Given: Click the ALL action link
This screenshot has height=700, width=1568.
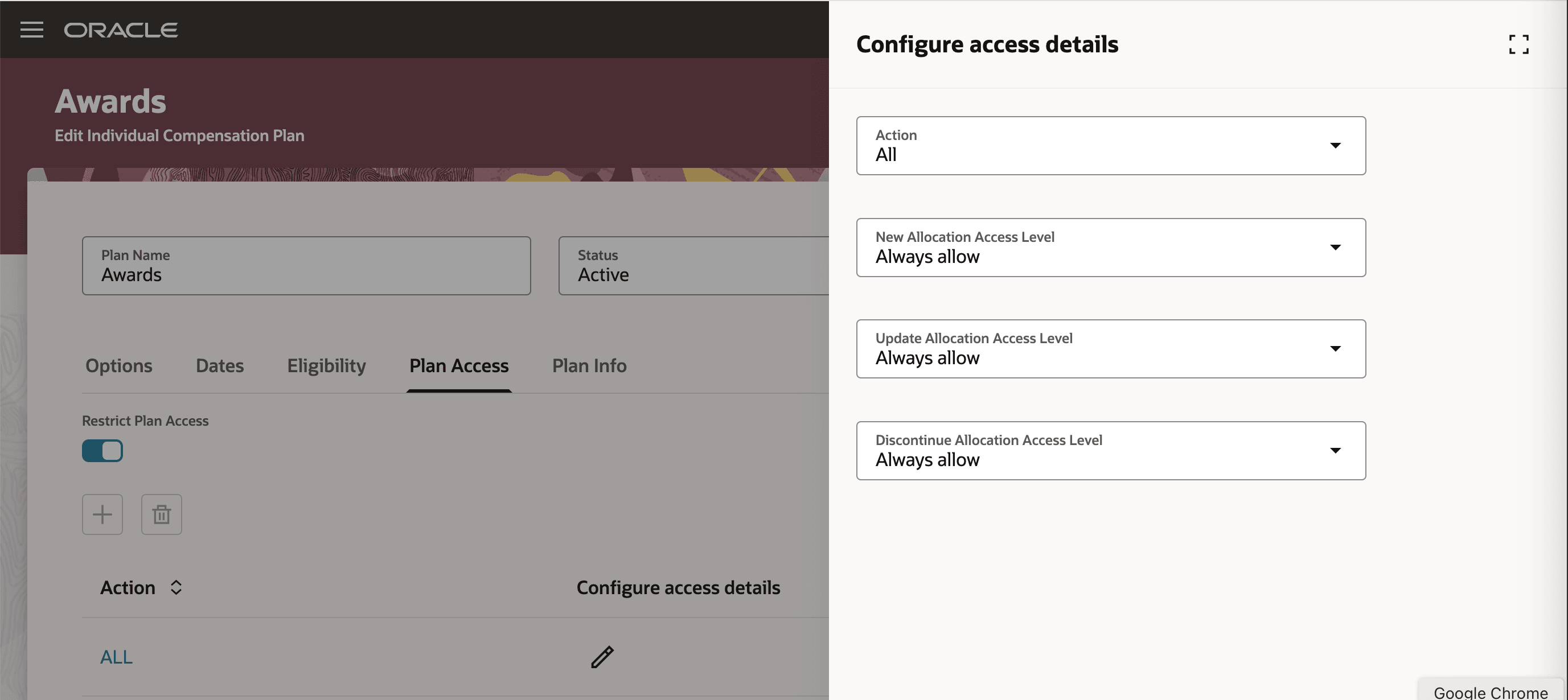Looking at the screenshot, I should coord(116,656).
